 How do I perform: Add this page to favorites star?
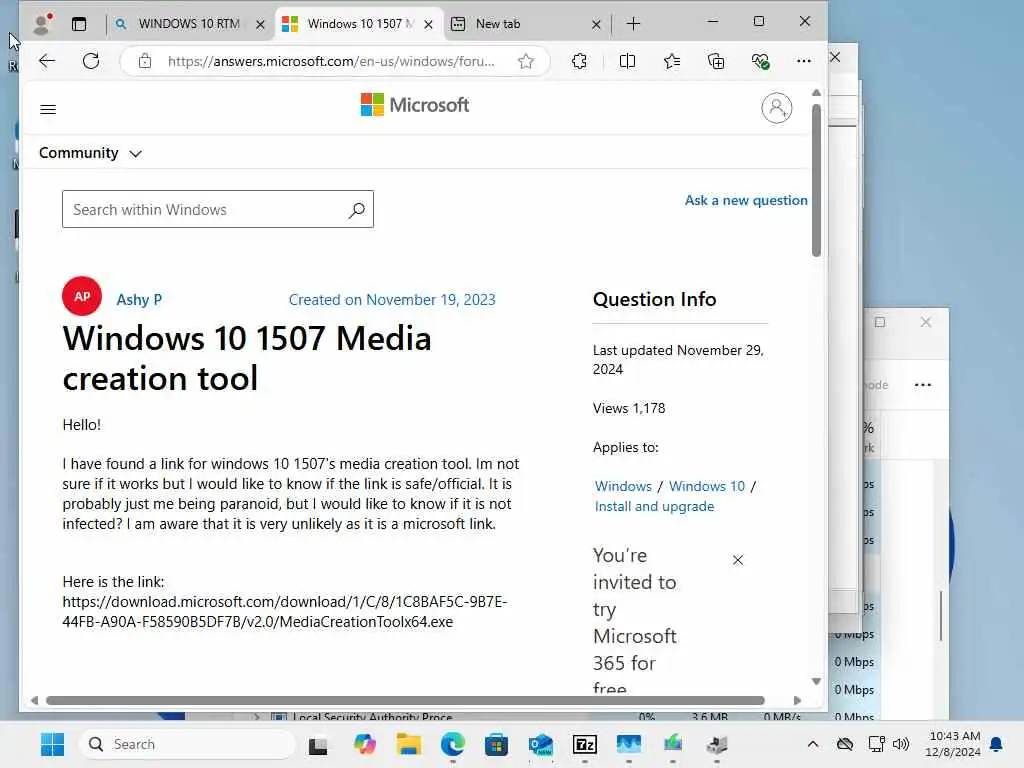click(x=526, y=61)
